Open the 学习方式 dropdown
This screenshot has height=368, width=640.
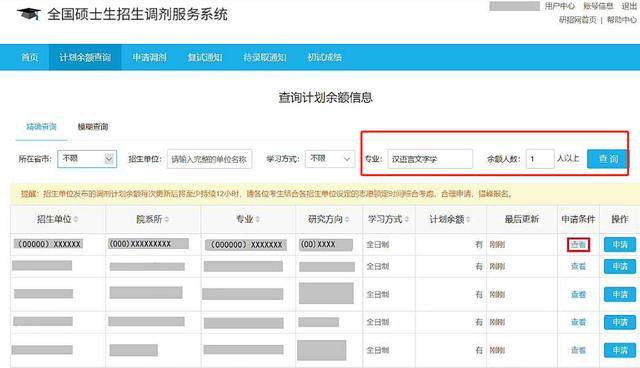[330, 159]
